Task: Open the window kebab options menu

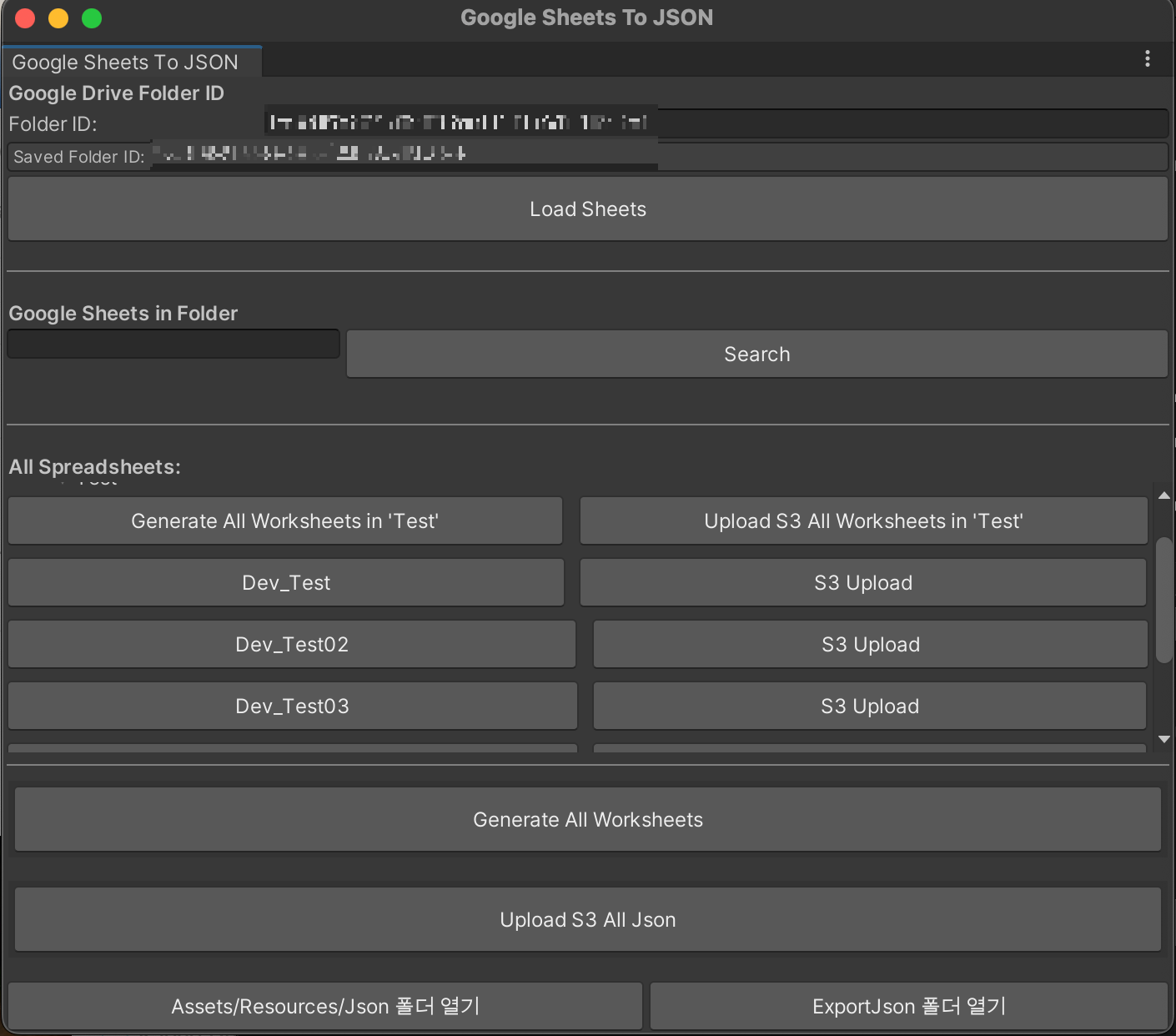Action: pos(1148,58)
